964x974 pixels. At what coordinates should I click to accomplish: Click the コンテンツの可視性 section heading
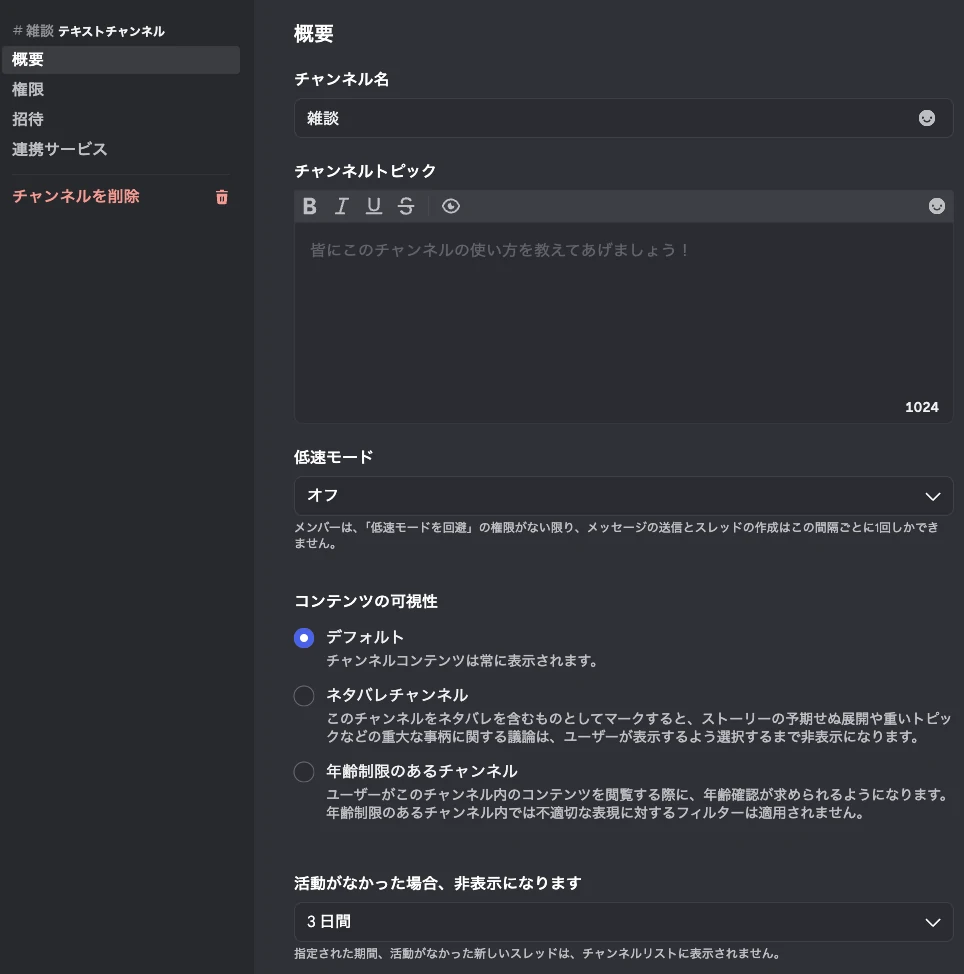366,601
